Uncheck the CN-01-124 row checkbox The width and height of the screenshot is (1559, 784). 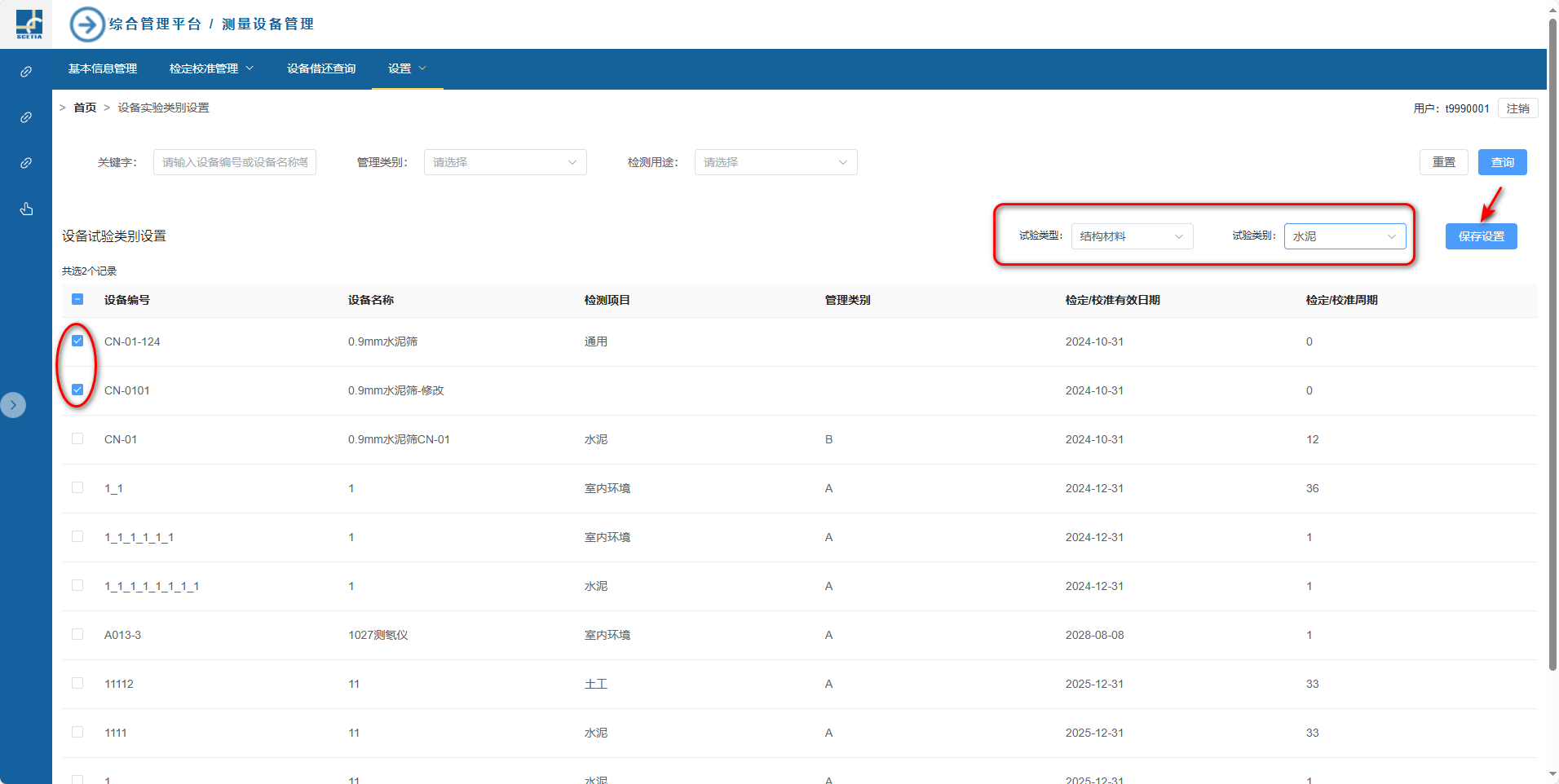click(x=77, y=341)
